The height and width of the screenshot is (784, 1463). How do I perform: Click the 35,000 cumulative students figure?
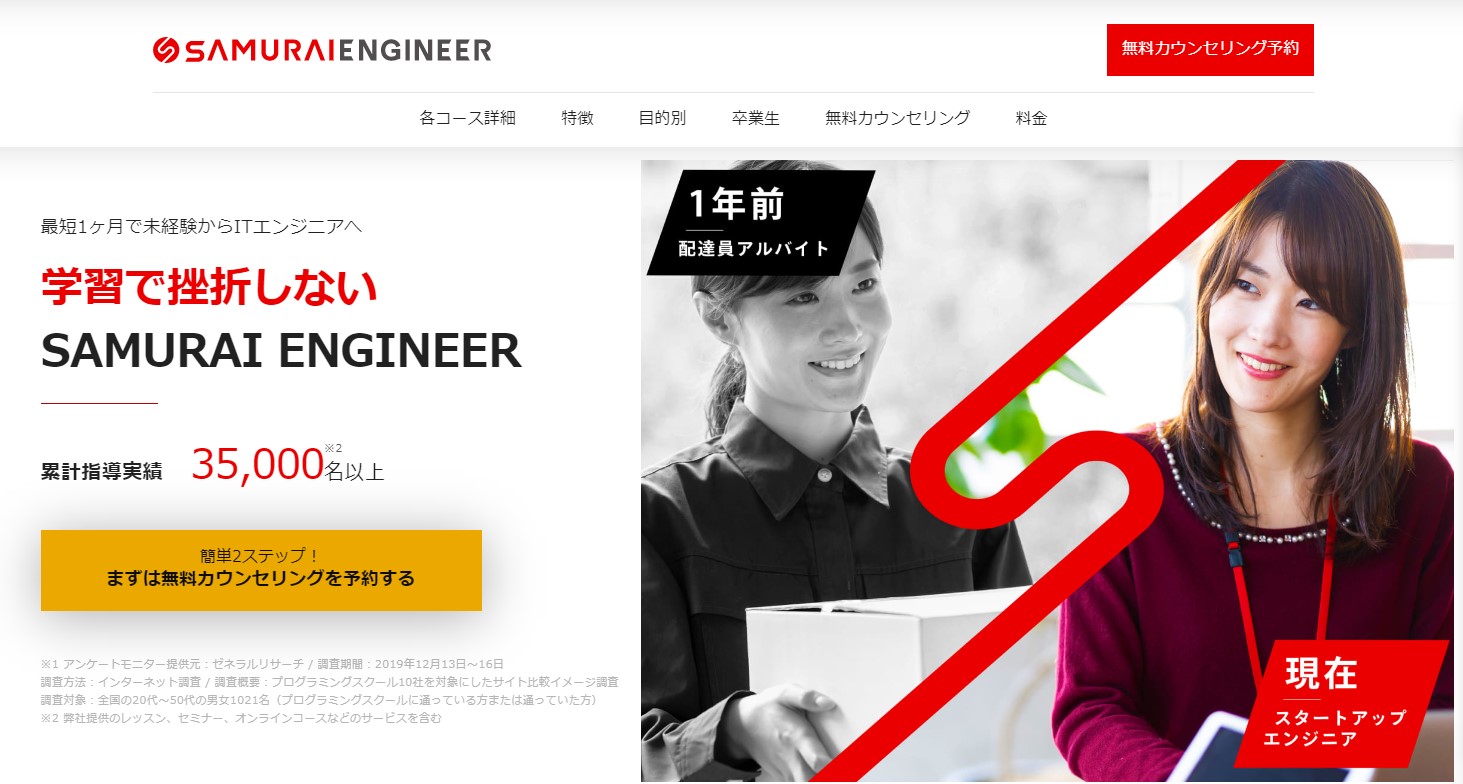click(x=257, y=464)
